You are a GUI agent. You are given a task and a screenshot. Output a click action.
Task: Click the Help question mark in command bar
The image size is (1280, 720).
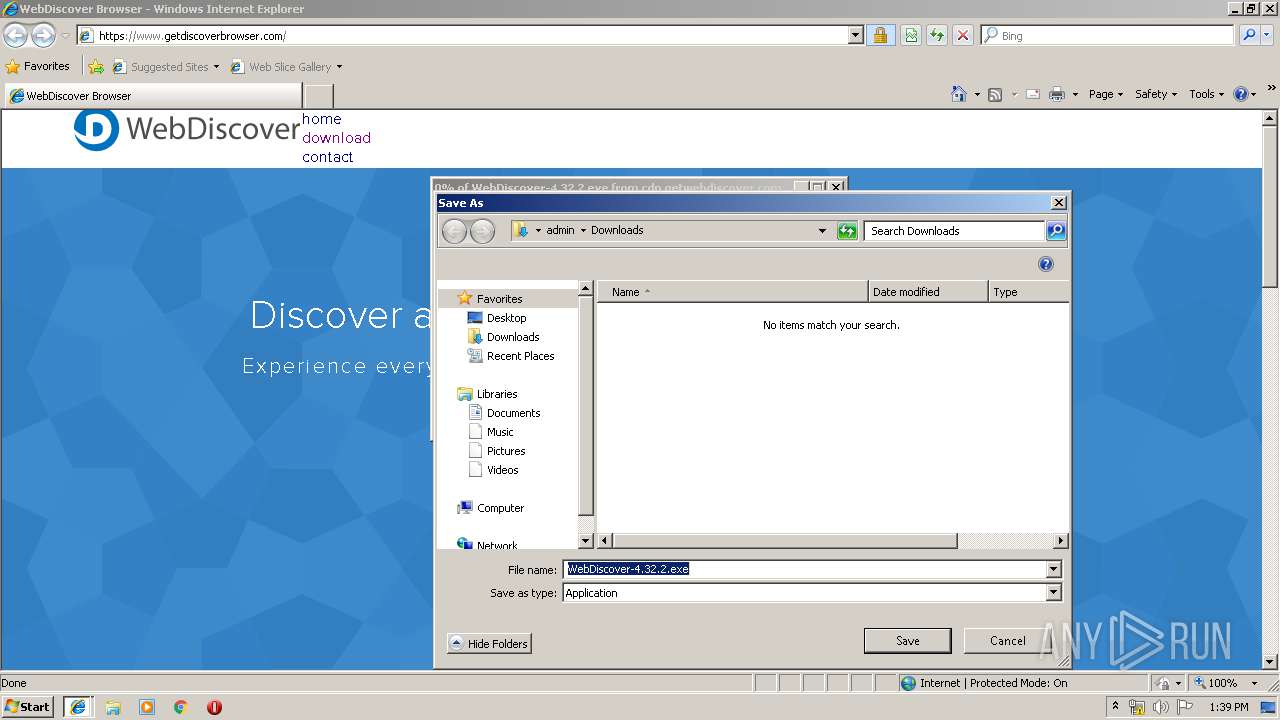pyautogui.click(x=1241, y=94)
